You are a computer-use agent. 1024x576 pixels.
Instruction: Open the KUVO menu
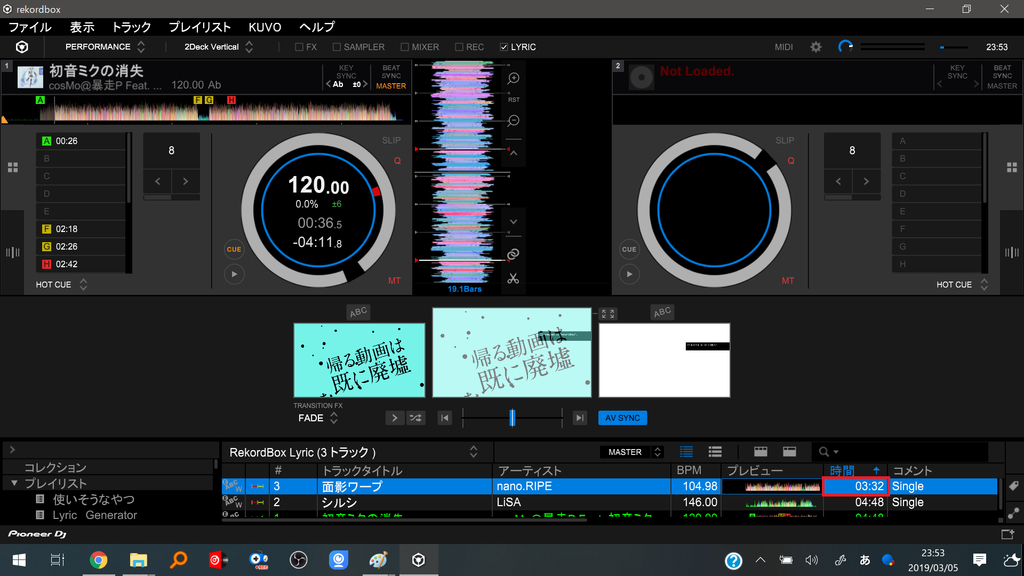[264, 27]
